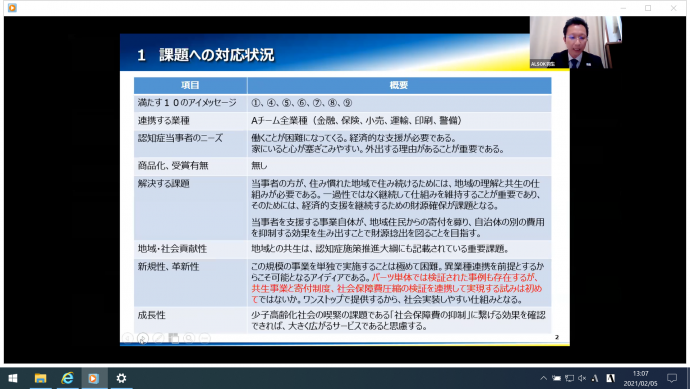Open the network status icon
Viewport: 690px width, 389px height.
(569, 378)
